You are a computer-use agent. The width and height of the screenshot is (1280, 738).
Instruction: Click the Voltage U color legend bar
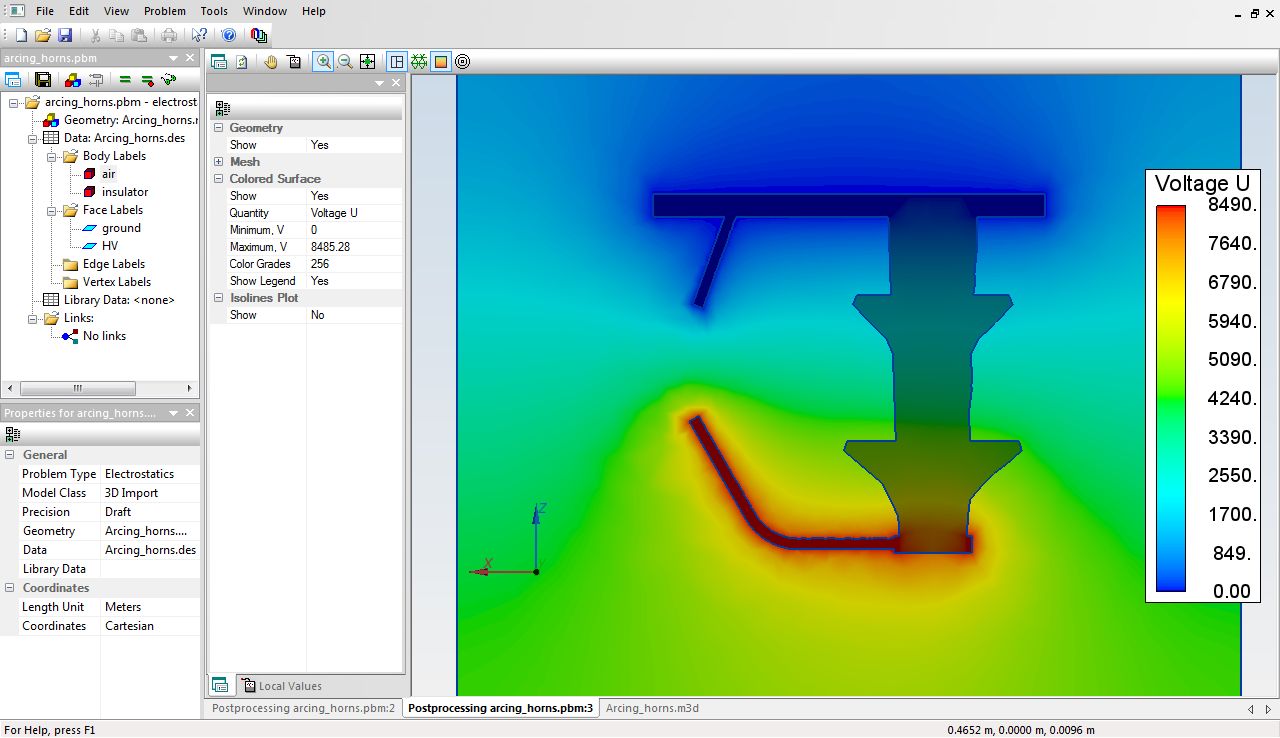tap(1170, 398)
